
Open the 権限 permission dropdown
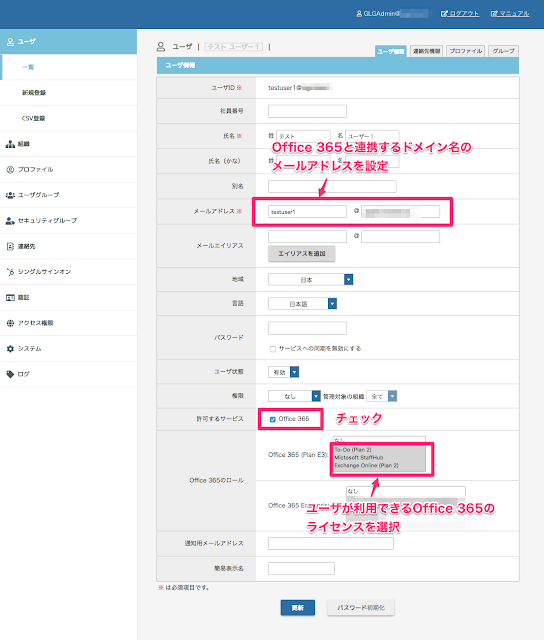pyautogui.click(x=294, y=396)
